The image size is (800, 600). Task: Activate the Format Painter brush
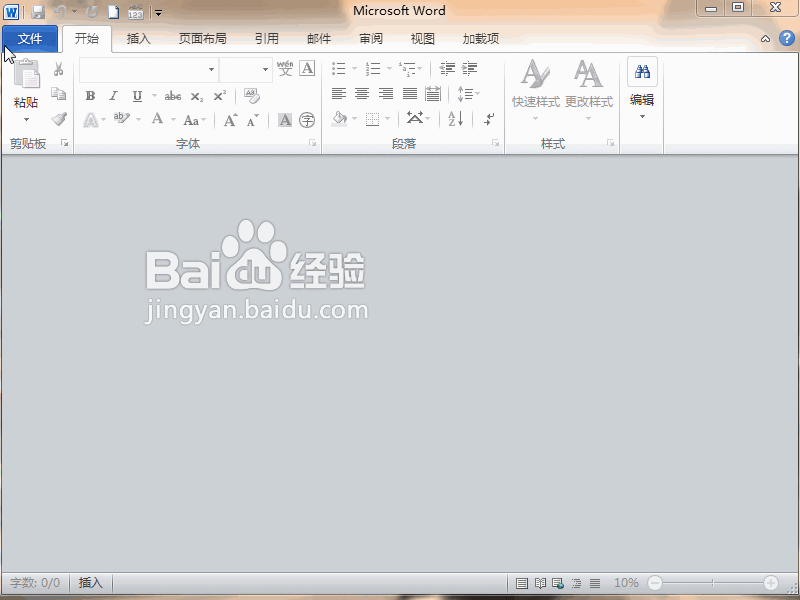click(58, 117)
